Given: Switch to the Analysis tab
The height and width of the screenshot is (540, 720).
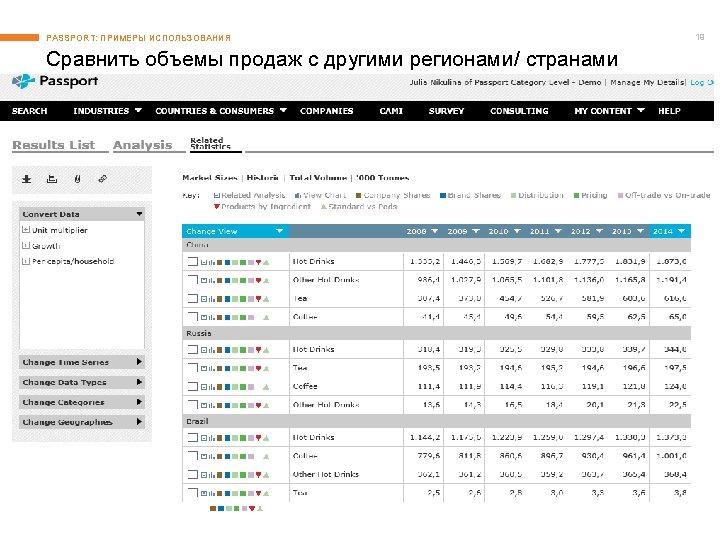Looking at the screenshot, I should coord(142,145).
